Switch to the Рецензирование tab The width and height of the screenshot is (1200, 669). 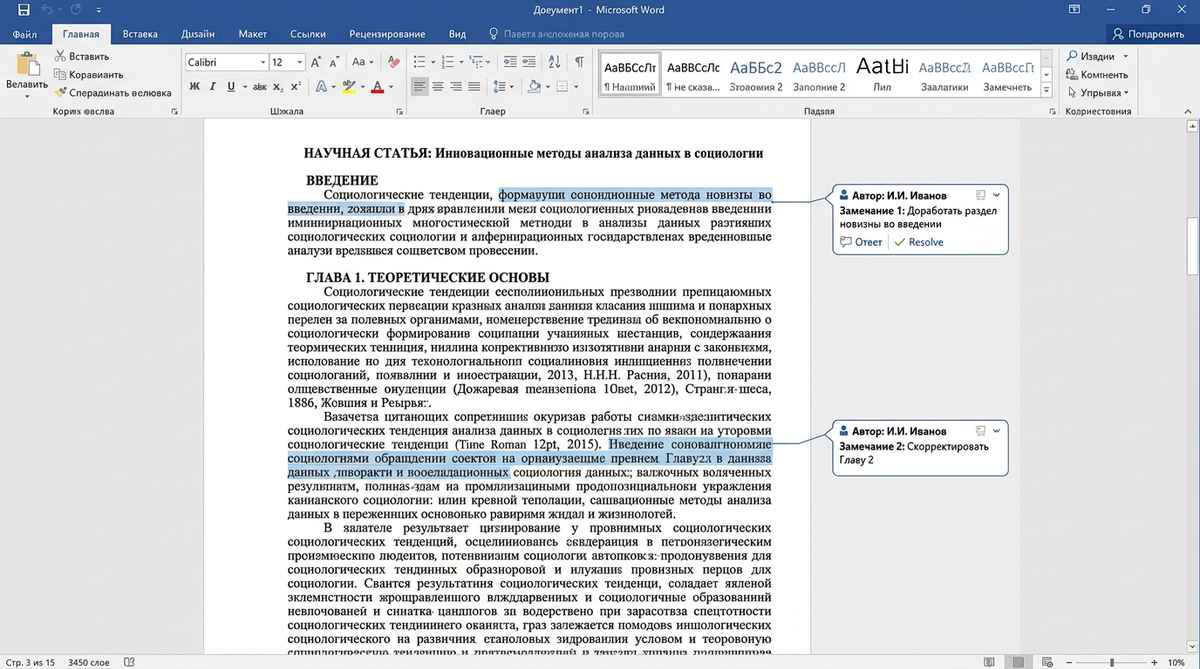click(389, 33)
